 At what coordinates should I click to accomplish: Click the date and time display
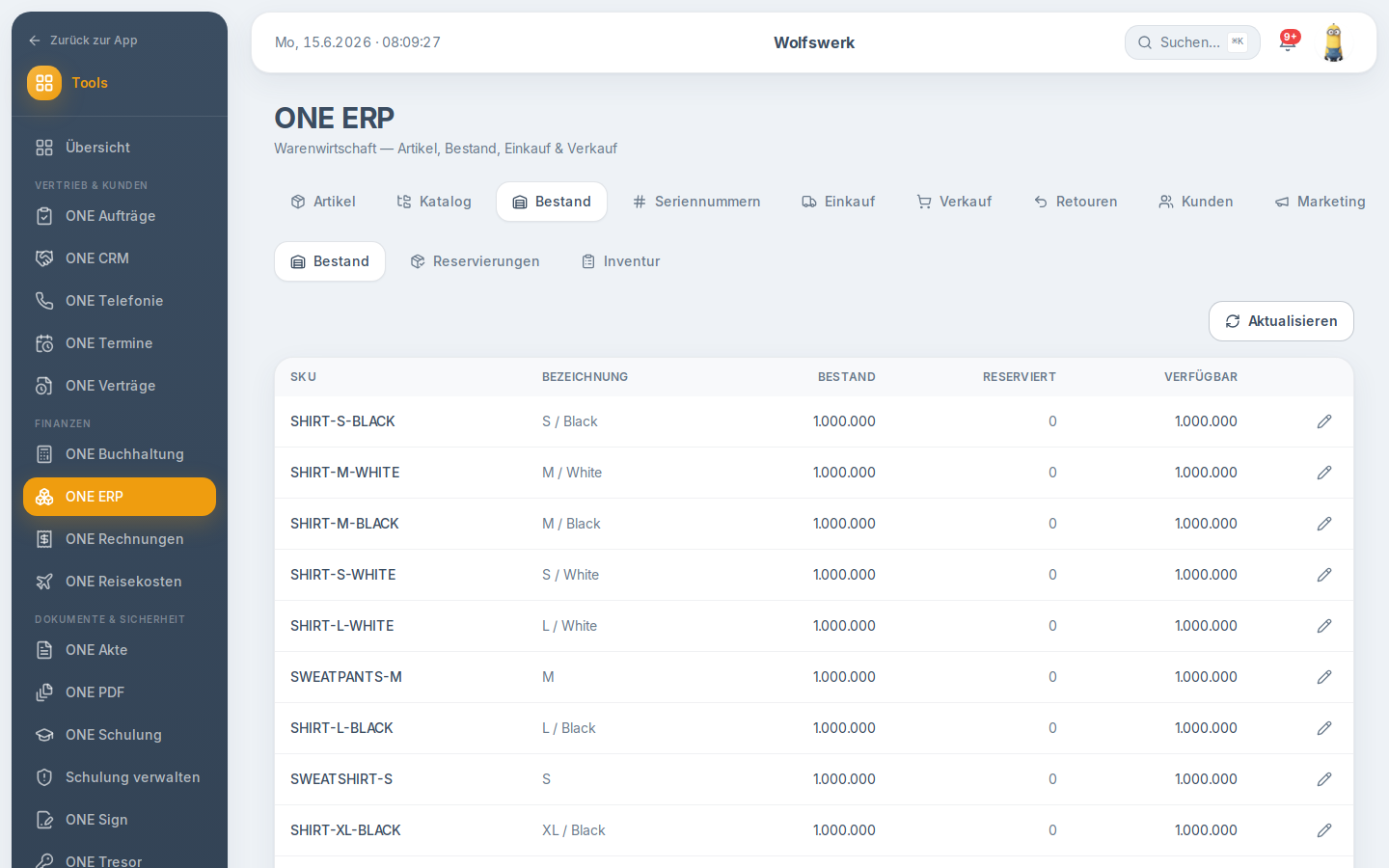tap(358, 42)
